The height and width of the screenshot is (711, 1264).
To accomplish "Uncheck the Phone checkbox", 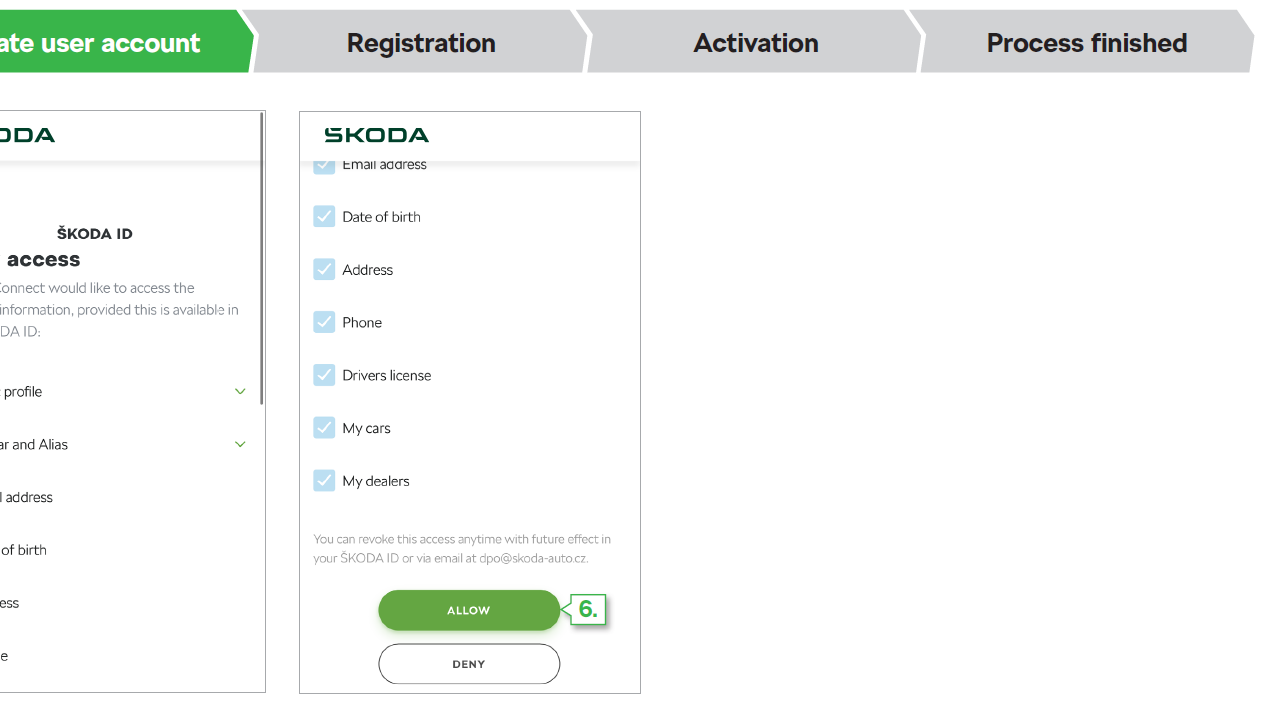I will pyautogui.click(x=324, y=322).
